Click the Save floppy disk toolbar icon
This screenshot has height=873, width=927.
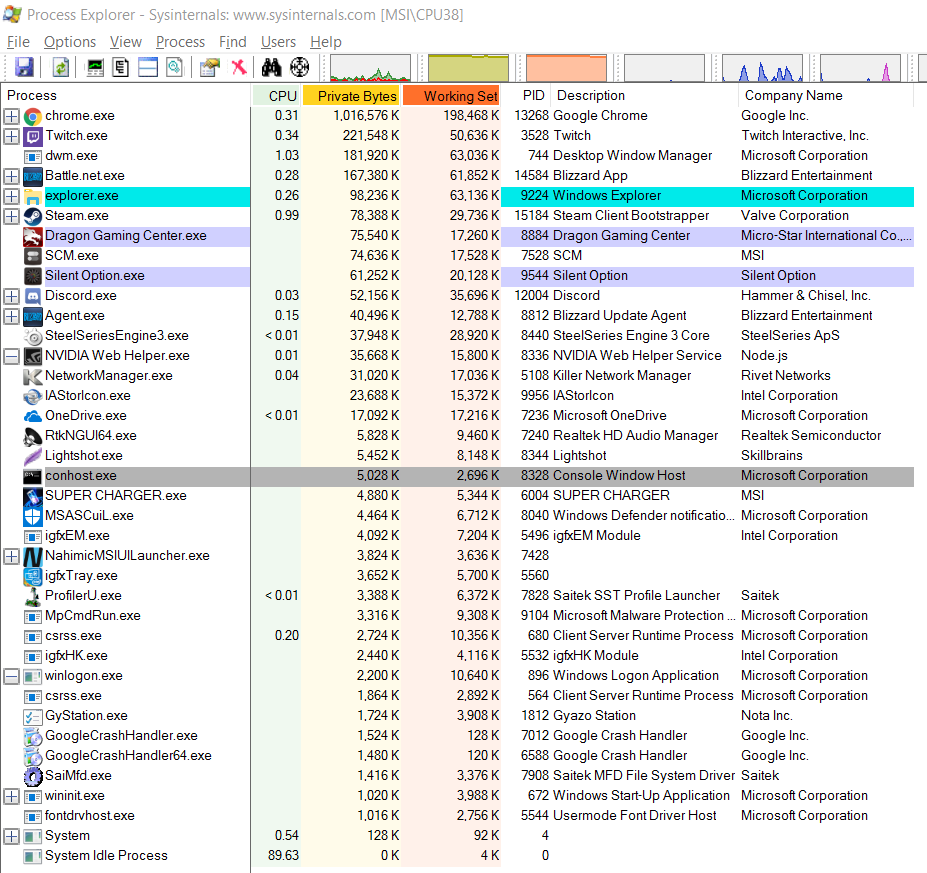pyautogui.click(x=24, y=67)
